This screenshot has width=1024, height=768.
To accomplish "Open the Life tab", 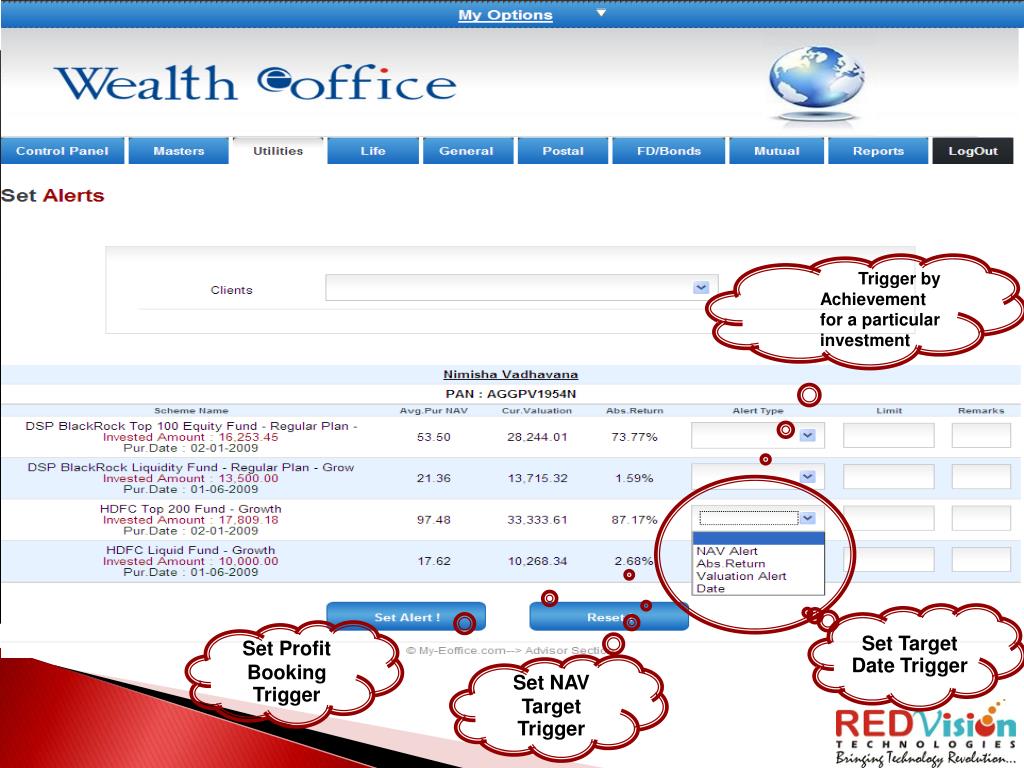I will [x=373, y=151].
